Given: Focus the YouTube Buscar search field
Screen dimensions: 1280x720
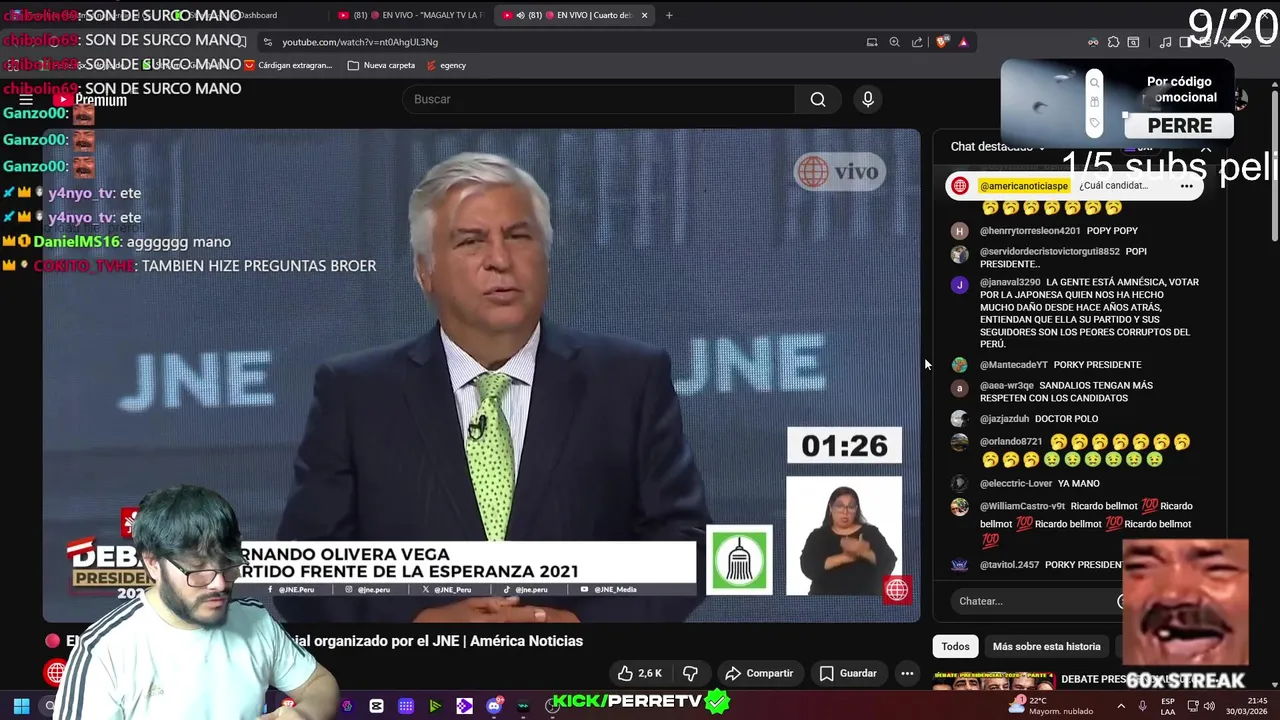Looking at the screenshot, I should [x=598, y=99].
